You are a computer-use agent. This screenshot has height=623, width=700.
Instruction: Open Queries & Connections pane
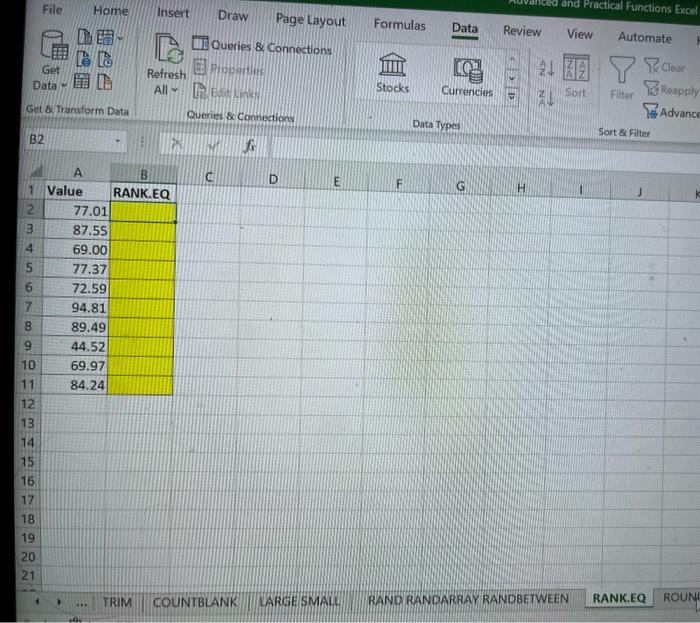(x=263, y=46)
